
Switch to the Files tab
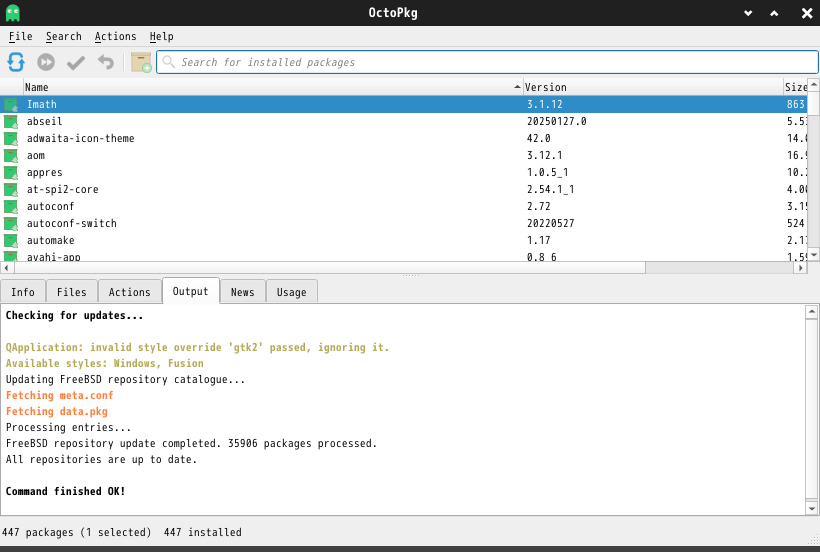pos(72,292)
